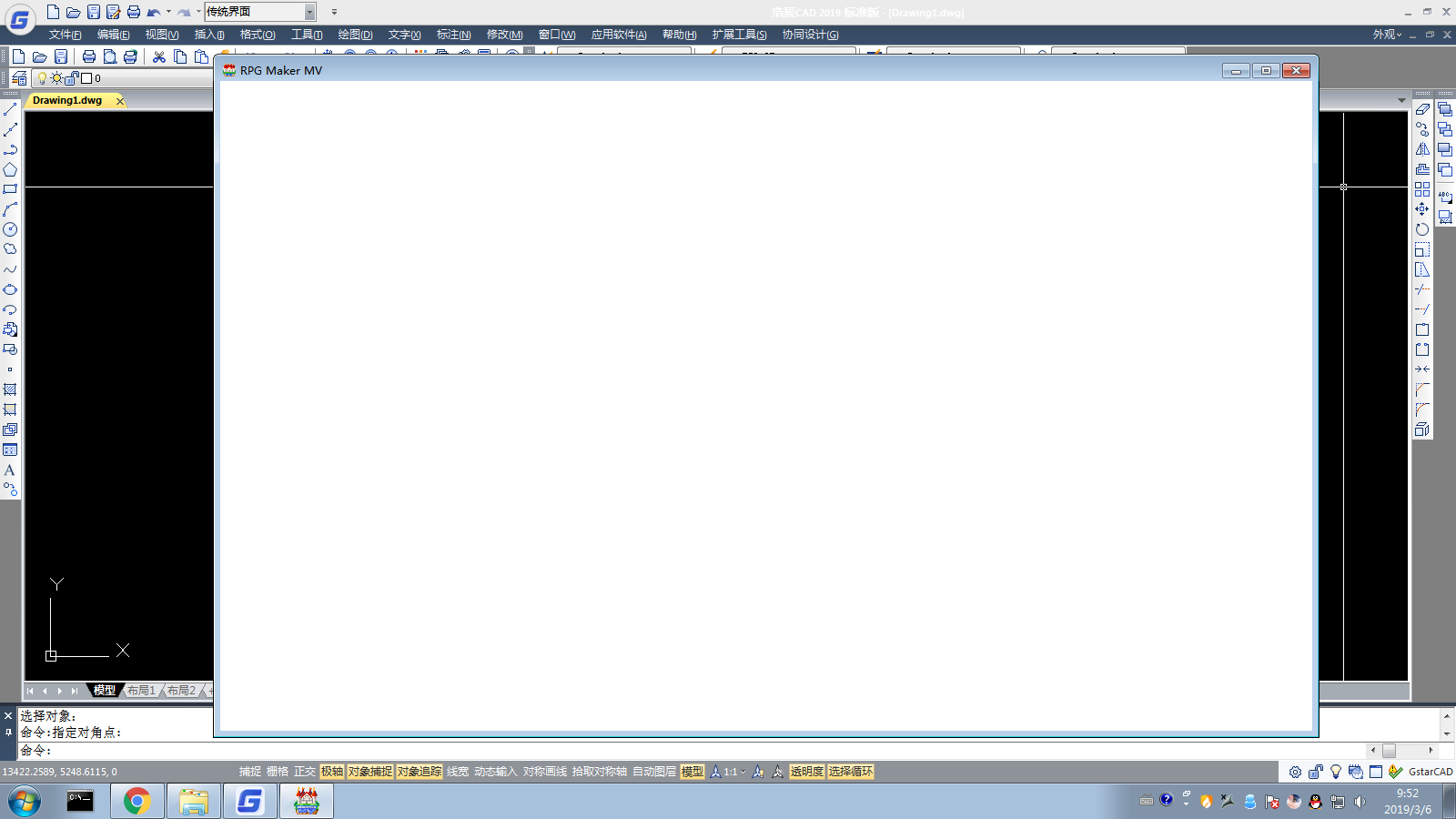Select the Explode modify tool
The image size is (1456, 819).
1422,430
